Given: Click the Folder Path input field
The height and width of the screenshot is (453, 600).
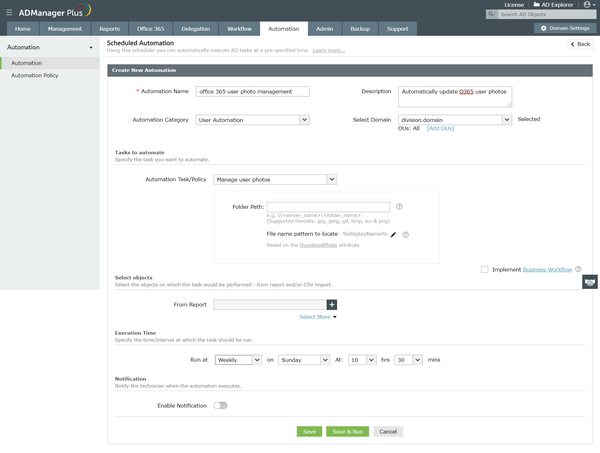Looking at the screenshot, I should click(328, 207).
